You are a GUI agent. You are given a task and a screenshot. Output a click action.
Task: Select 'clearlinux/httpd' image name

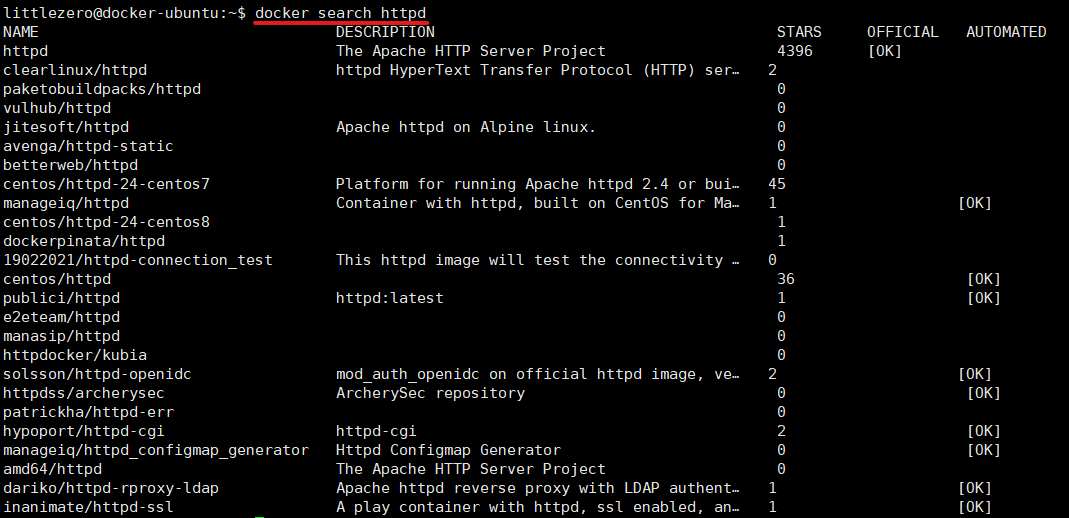[75, 70]
